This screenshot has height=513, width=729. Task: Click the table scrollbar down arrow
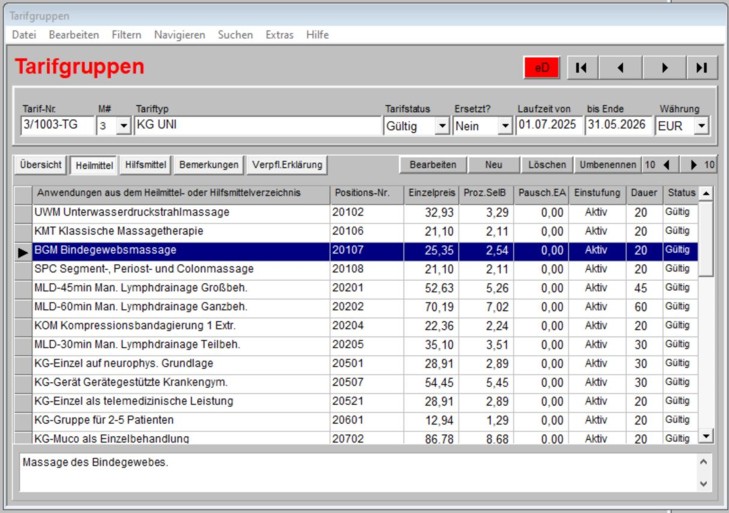[x=706, y=436]
